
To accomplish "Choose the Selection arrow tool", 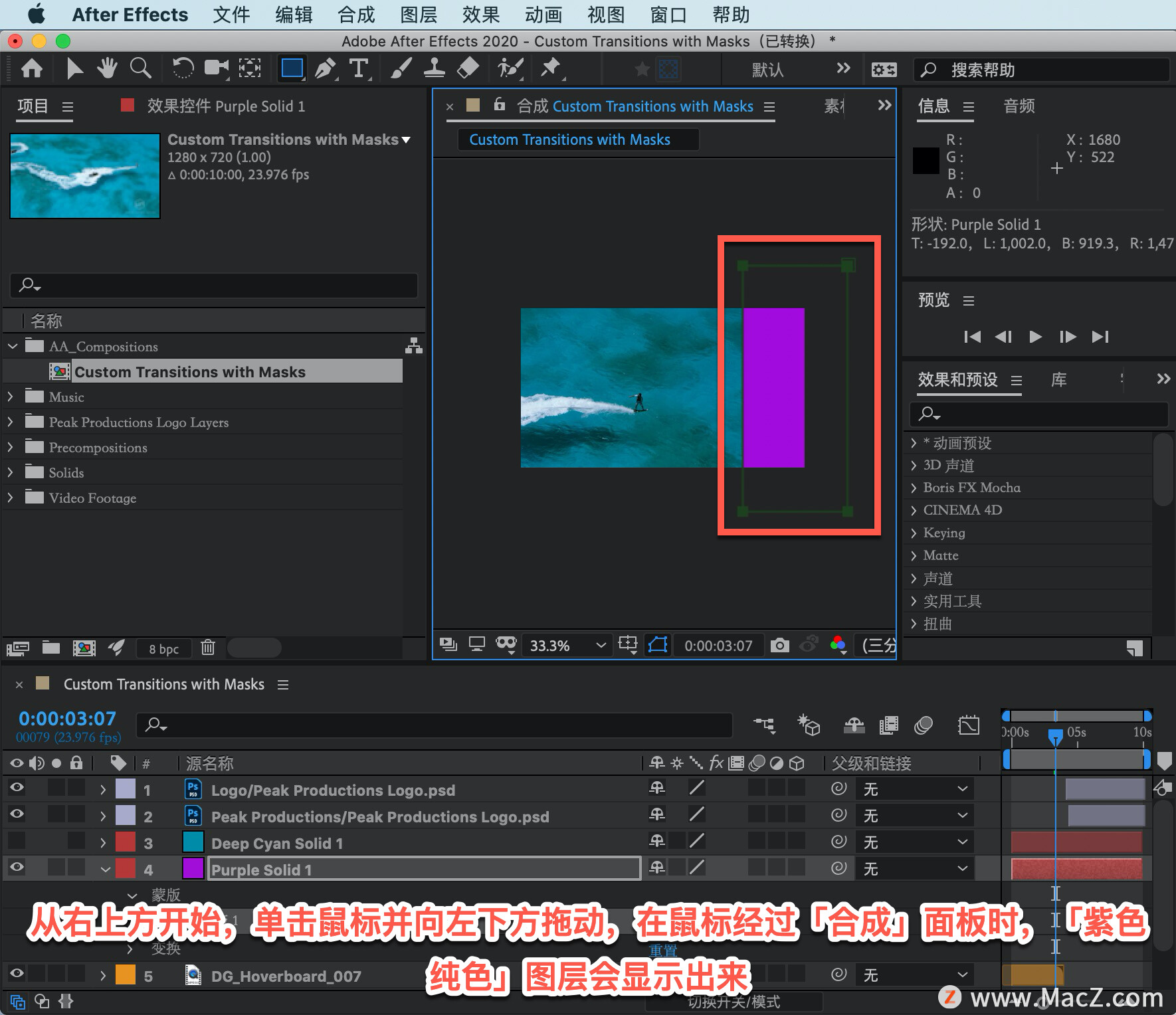I will click(x=74, y=68).
